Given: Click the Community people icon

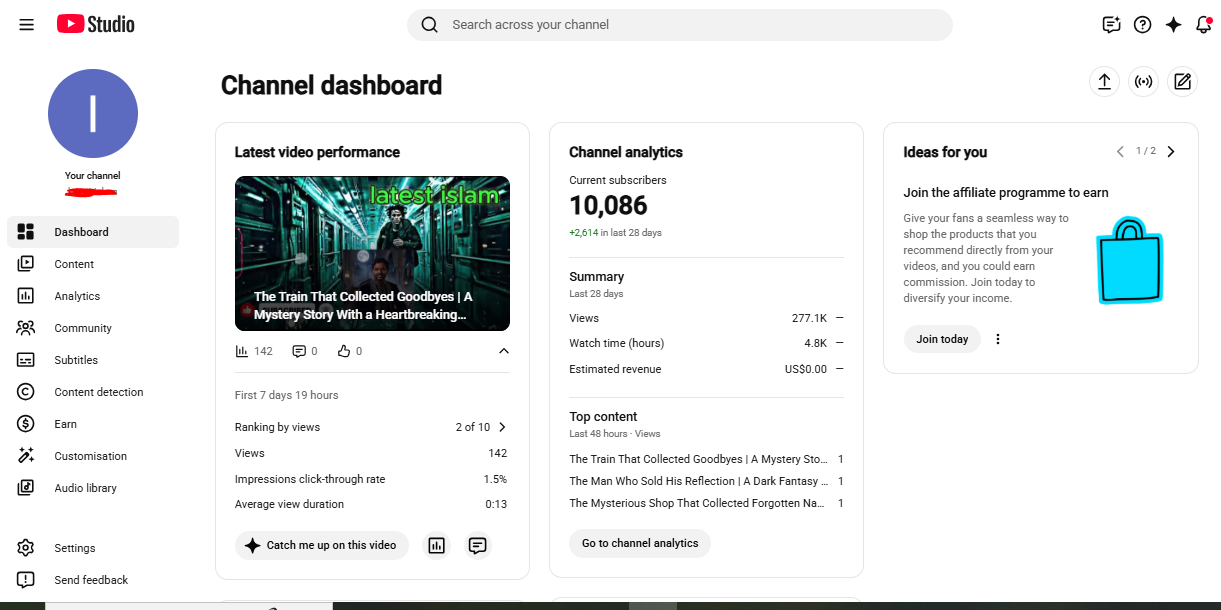Looking at the screenshot, I should pyautogui.click(x=26, y=328).
